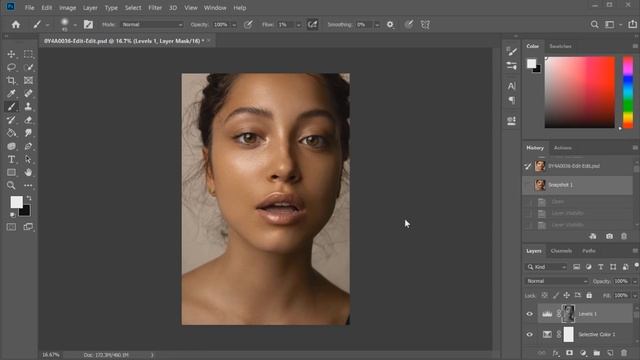Select the Snapshot 1 history state

click(x=578, y=185)
